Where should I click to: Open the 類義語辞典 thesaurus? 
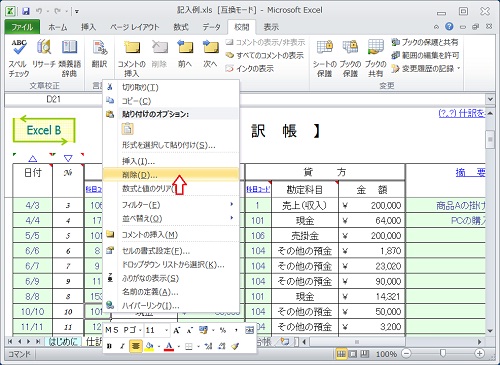69,58
